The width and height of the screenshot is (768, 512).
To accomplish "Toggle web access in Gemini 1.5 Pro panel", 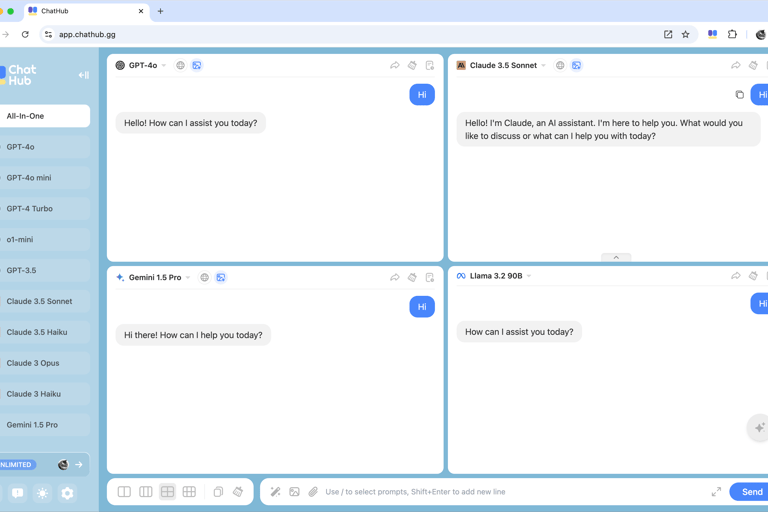I will (204, 277).
